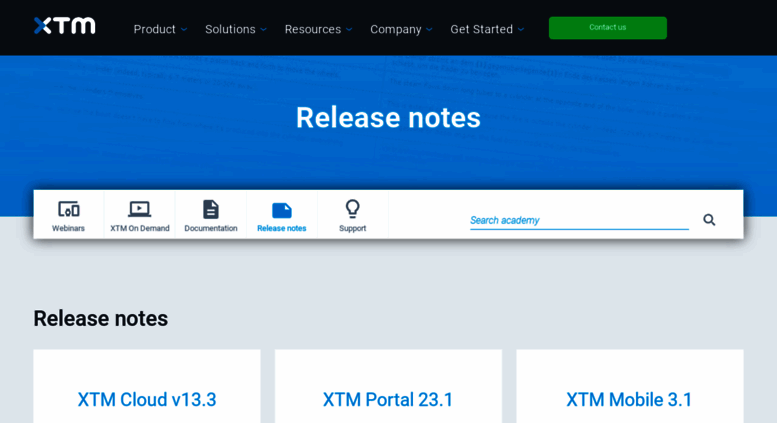777x423 pixels.
Task: Select the XTM On Demand label
Action: click(x=140, y=228)
